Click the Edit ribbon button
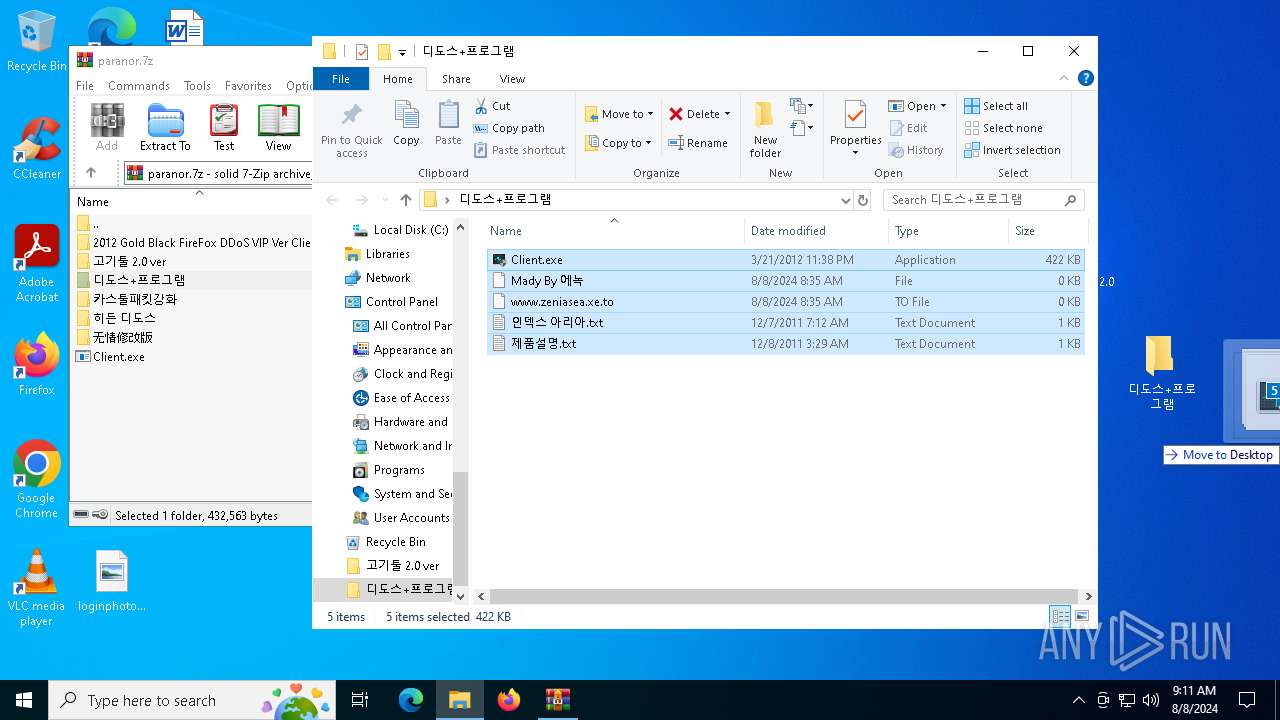The width and height of the screenshot is (1280, 720). (x=908, y=128)
